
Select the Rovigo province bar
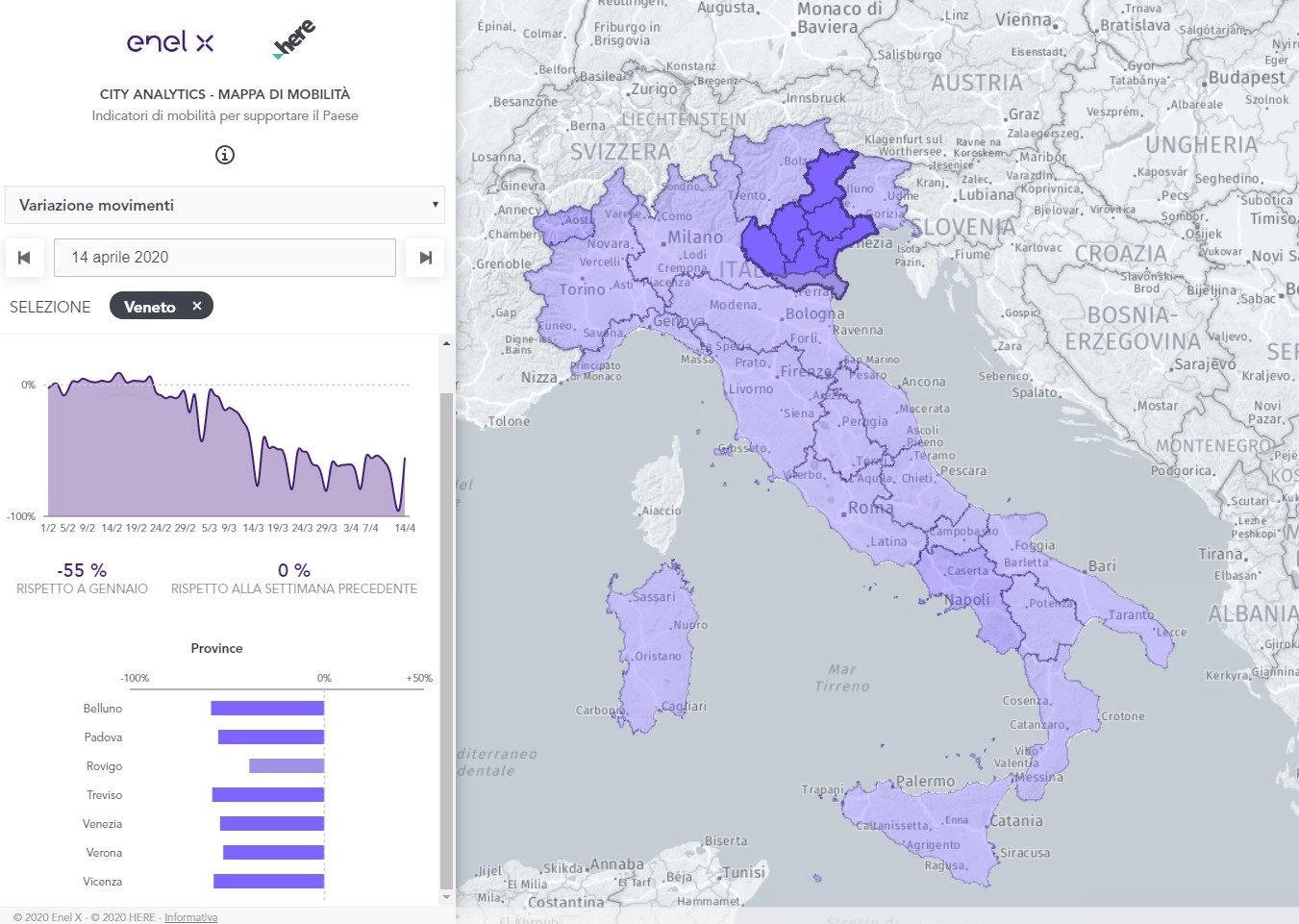tap(287, 766)
